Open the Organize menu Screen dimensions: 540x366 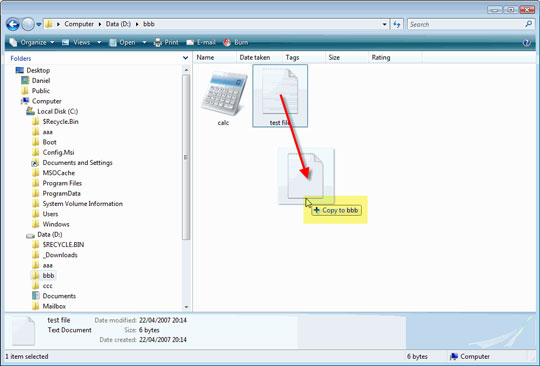pos(32,42)
